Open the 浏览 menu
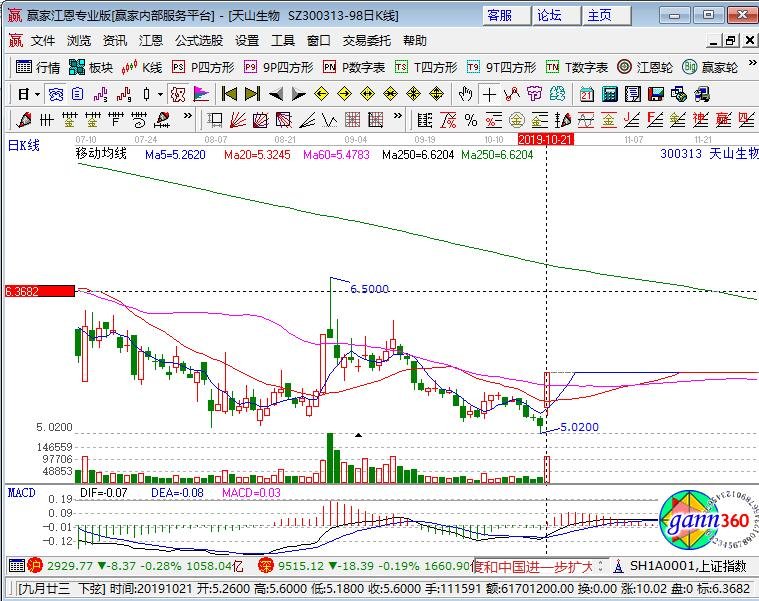759x601 pixels. tap(78, 41)
